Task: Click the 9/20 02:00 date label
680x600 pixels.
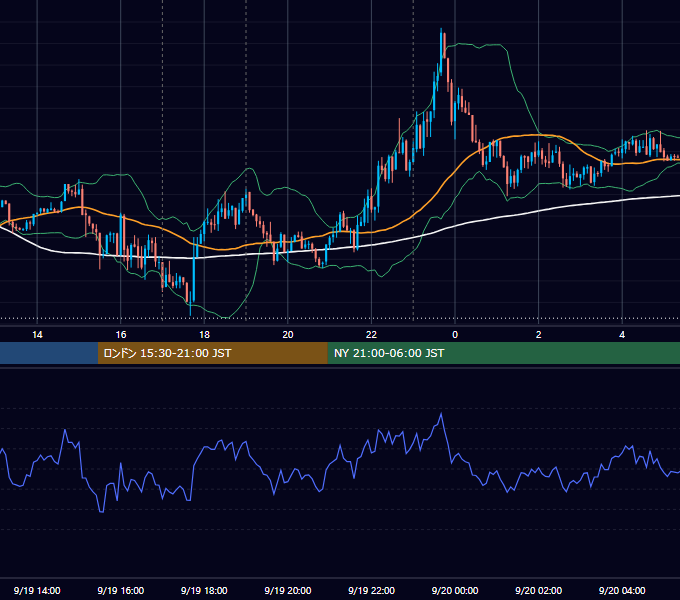Action: [539, 590]
